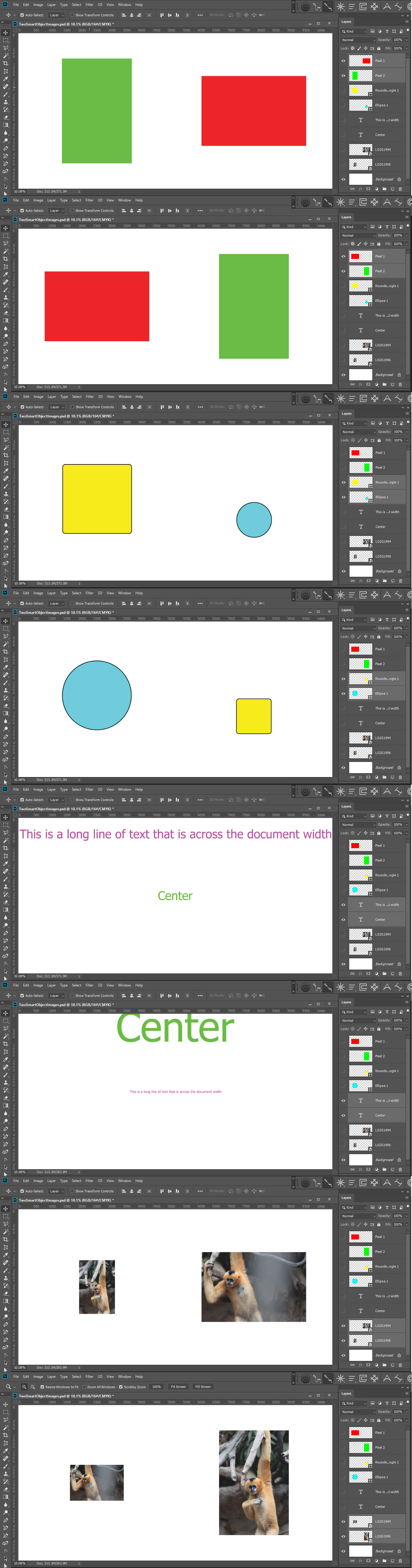
Task: Click Background layer thumbnail in large portrait monkey window
Action: coord(360,1551)
